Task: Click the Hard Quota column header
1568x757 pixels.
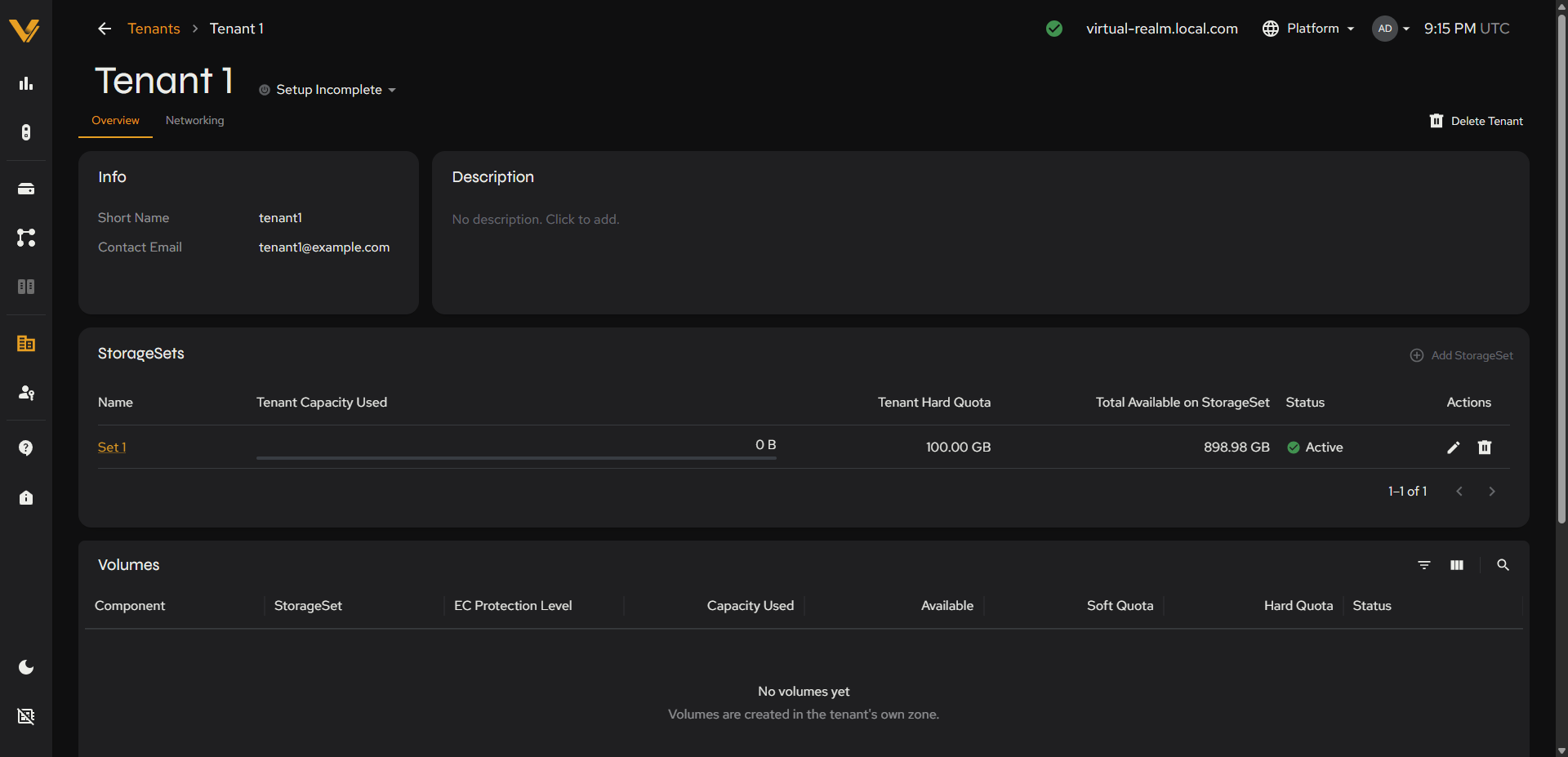Action: 1298,606
